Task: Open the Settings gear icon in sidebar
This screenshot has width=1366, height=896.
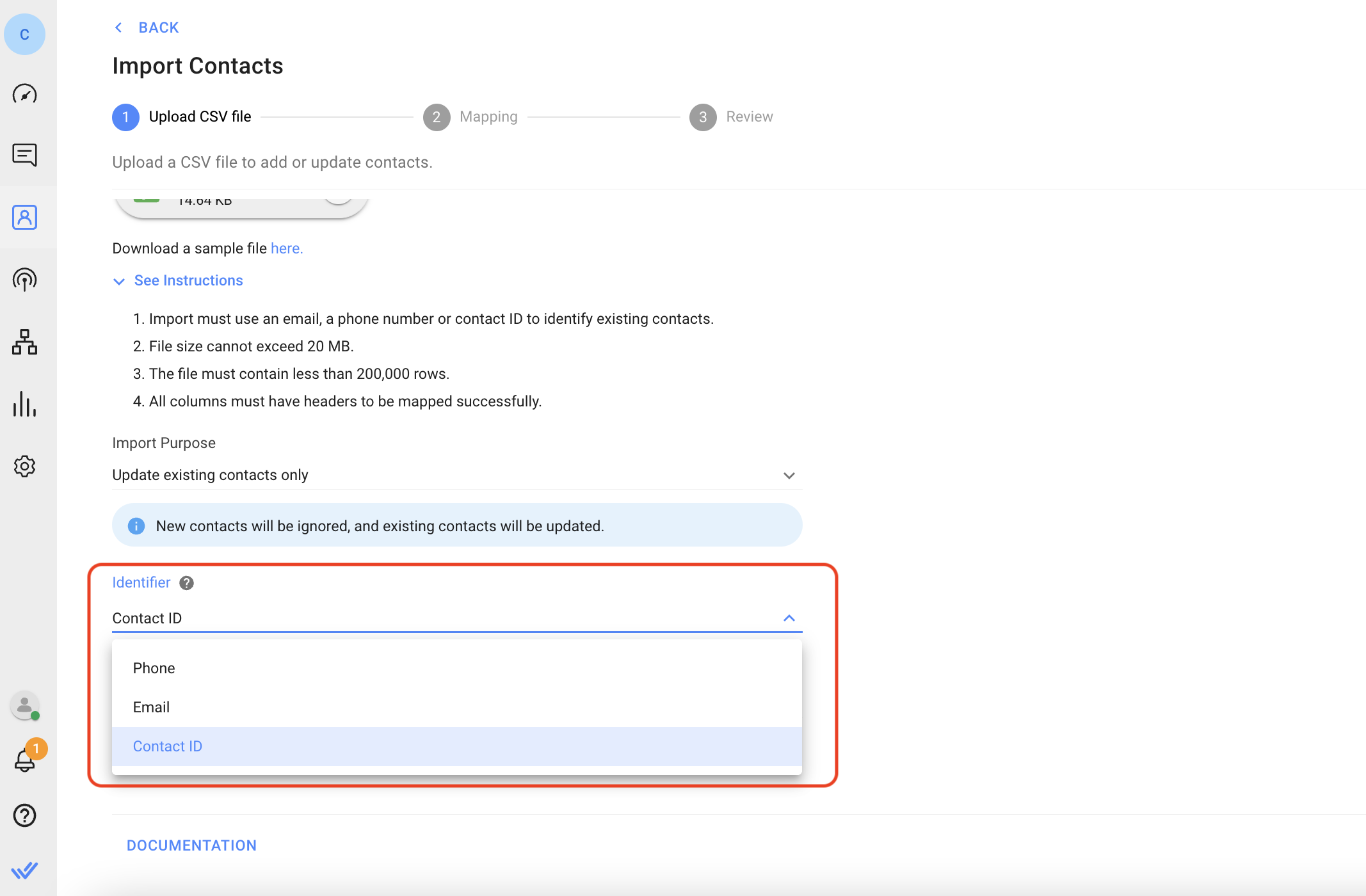Action: 24,467
